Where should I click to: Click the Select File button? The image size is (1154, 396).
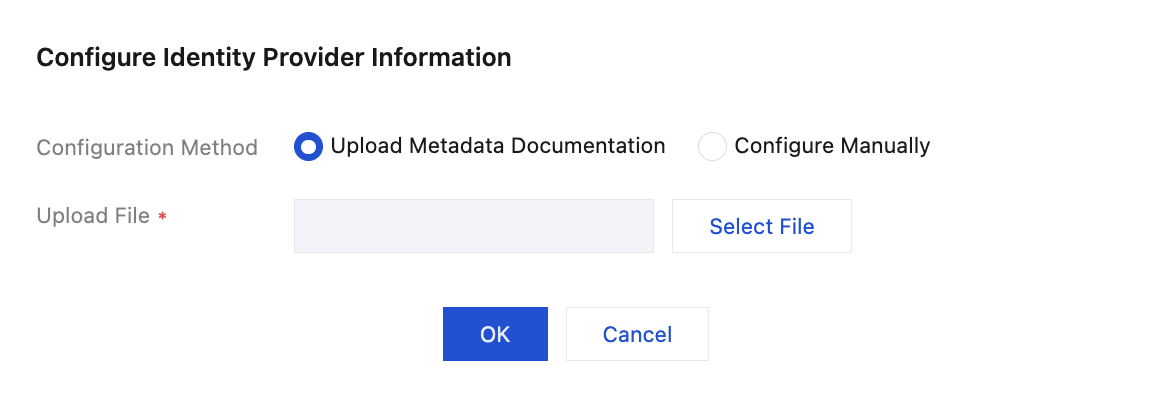pos(762,226)
